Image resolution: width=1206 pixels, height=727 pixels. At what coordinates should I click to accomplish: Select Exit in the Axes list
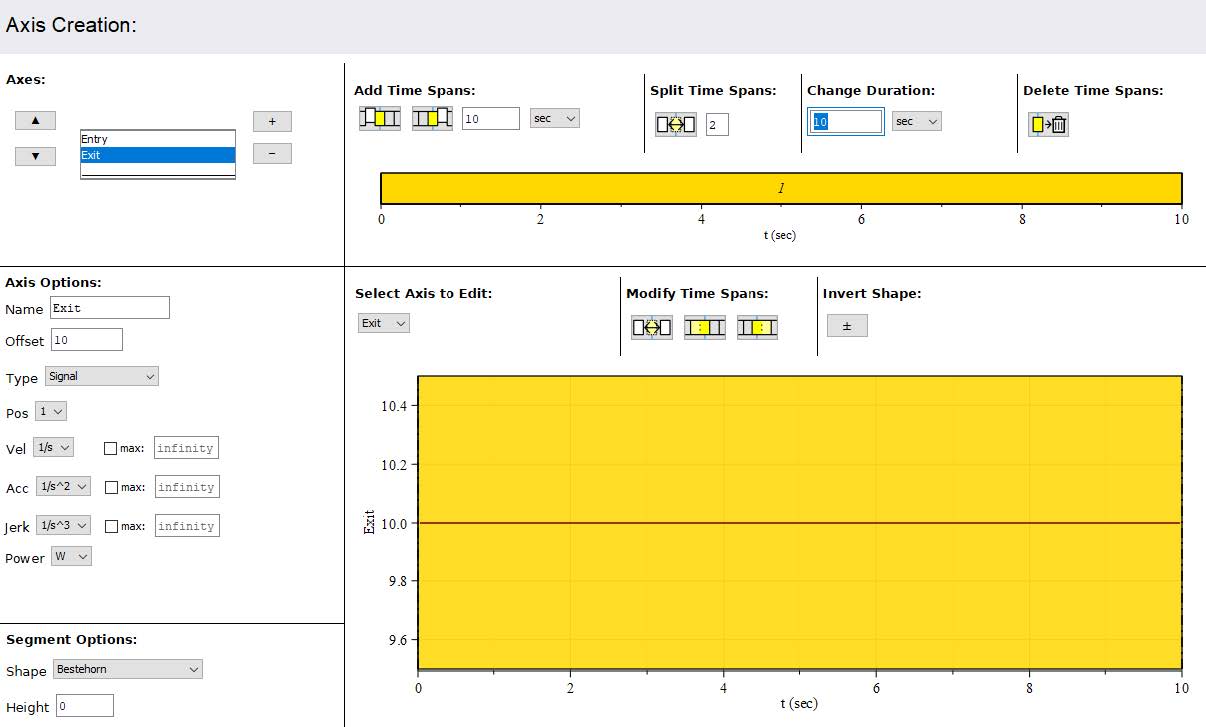(x=157, y=155)
